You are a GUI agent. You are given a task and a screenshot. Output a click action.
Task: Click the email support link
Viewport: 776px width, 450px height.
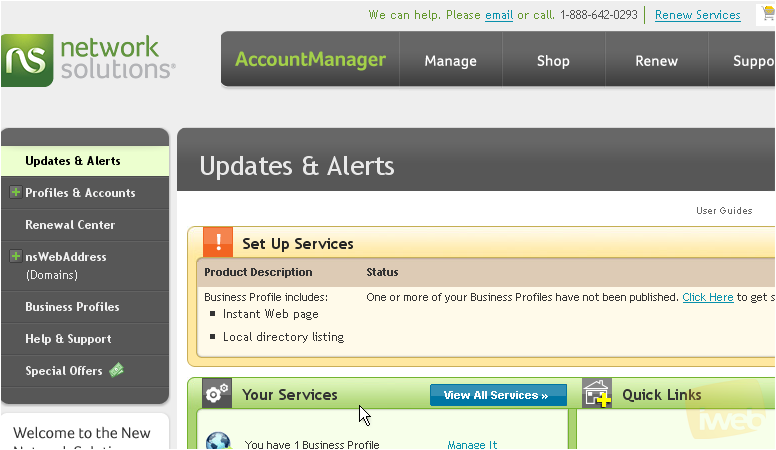tap(499, 15)
